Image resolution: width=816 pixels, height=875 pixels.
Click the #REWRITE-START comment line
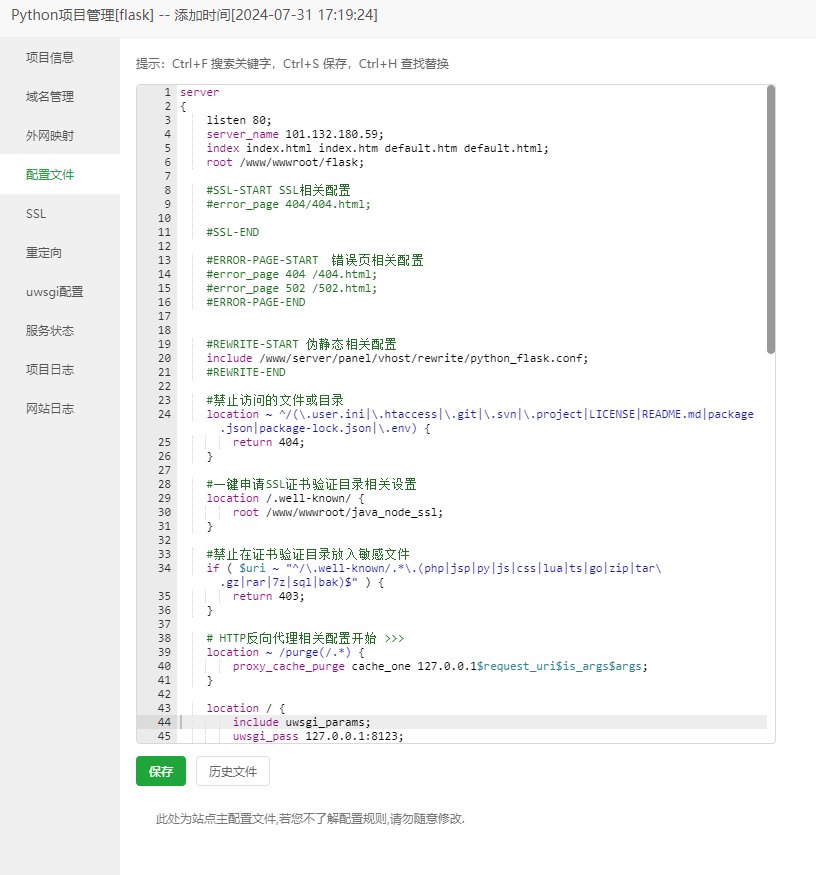coord(301,344)
